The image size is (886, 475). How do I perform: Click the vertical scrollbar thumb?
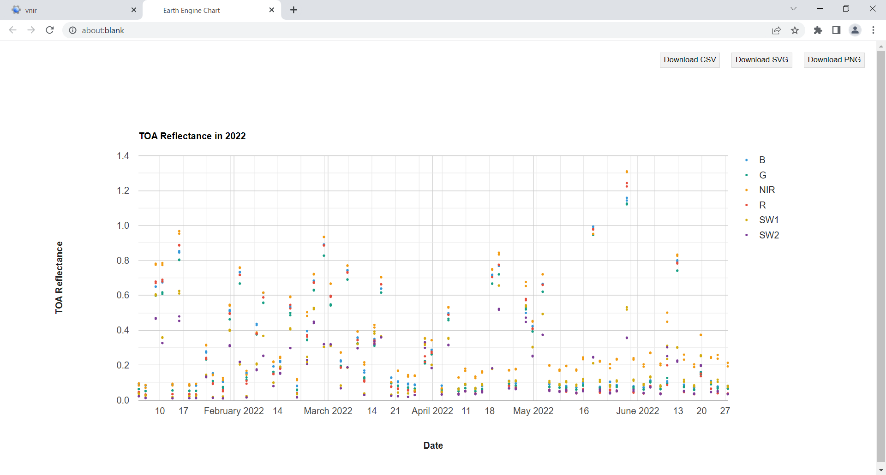881,256
